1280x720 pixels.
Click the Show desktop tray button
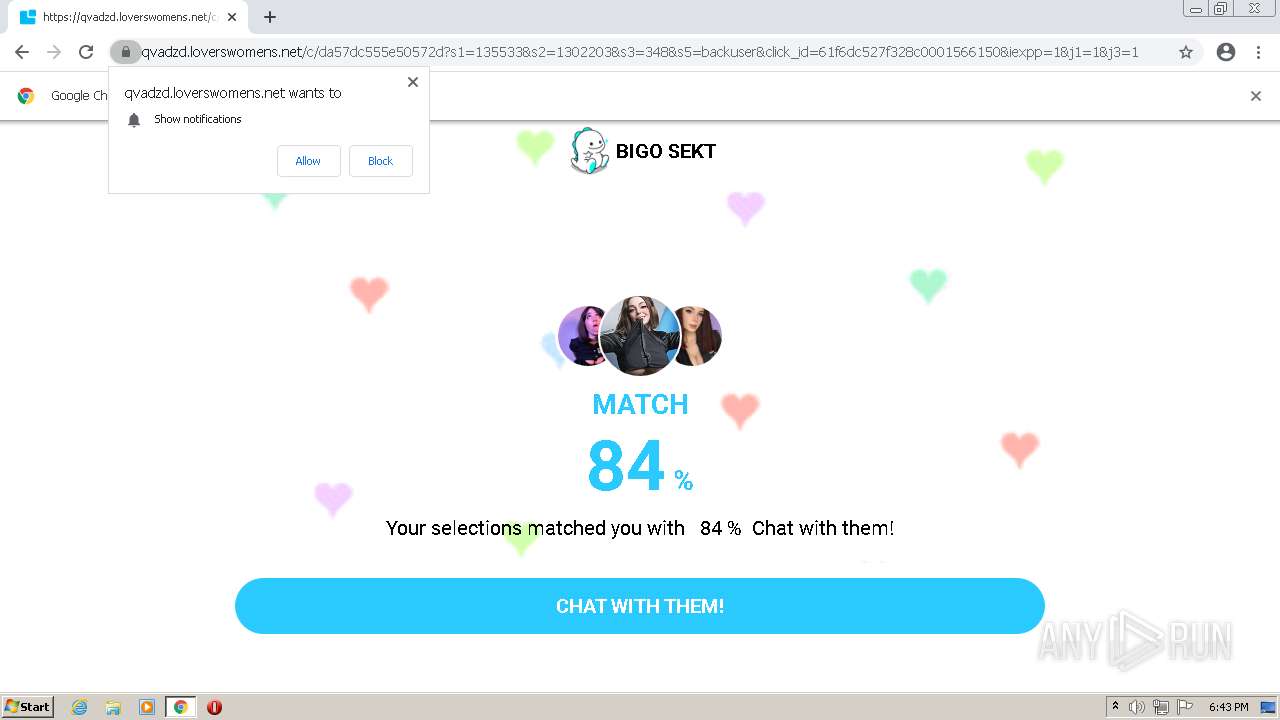pyautogui.click(x=1268, y=707)
